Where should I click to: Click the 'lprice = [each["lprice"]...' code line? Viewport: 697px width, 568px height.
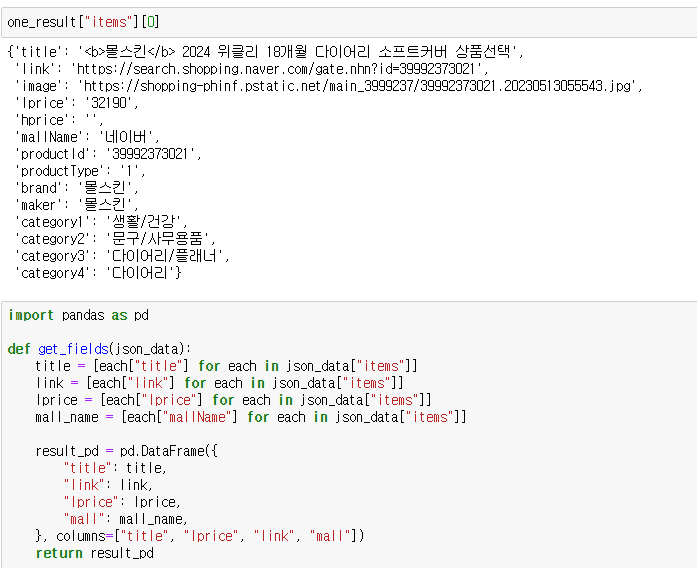(234, 400)
